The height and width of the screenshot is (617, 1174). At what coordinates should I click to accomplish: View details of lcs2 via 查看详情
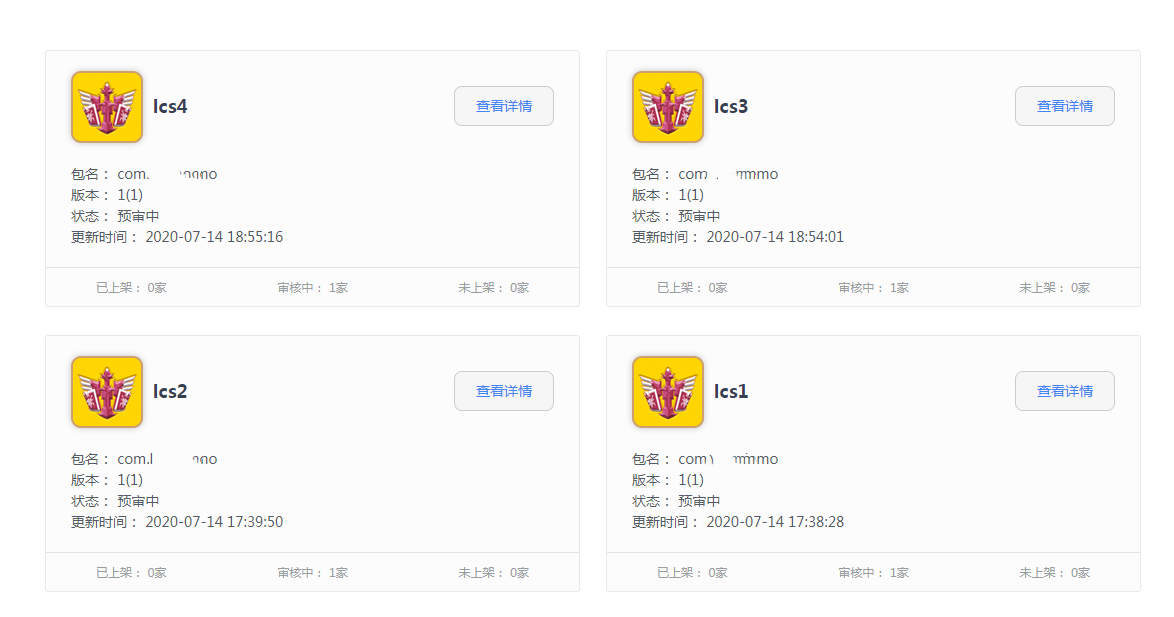tap(504, 391)
